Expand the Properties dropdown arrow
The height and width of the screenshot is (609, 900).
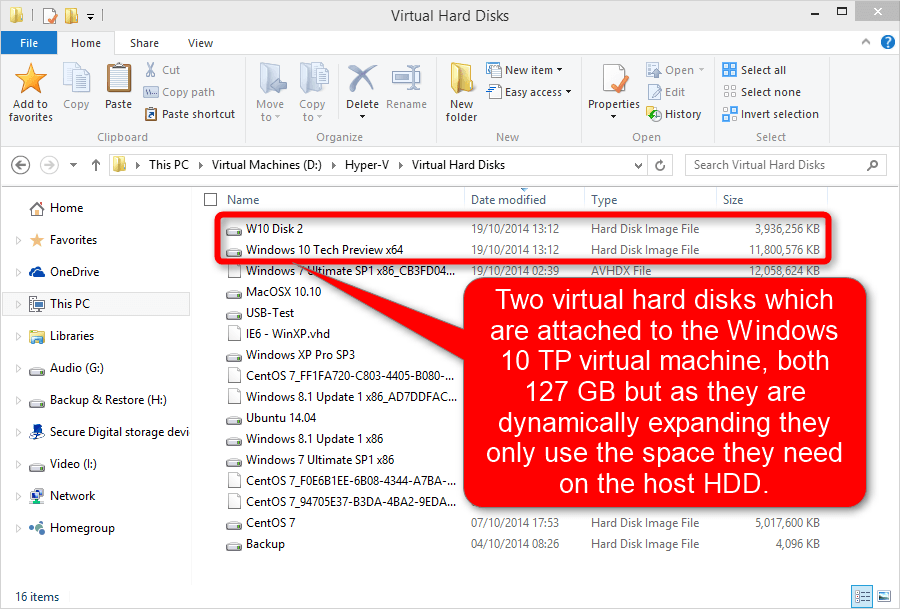pyautogui.click(x=613, y=117)
